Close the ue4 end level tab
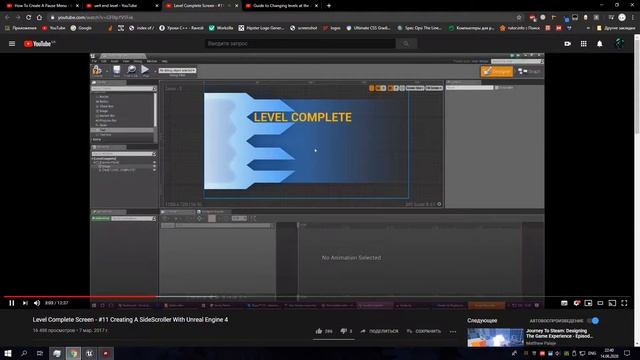This screenshot has height=360, width=640. (x=157, y=6)
